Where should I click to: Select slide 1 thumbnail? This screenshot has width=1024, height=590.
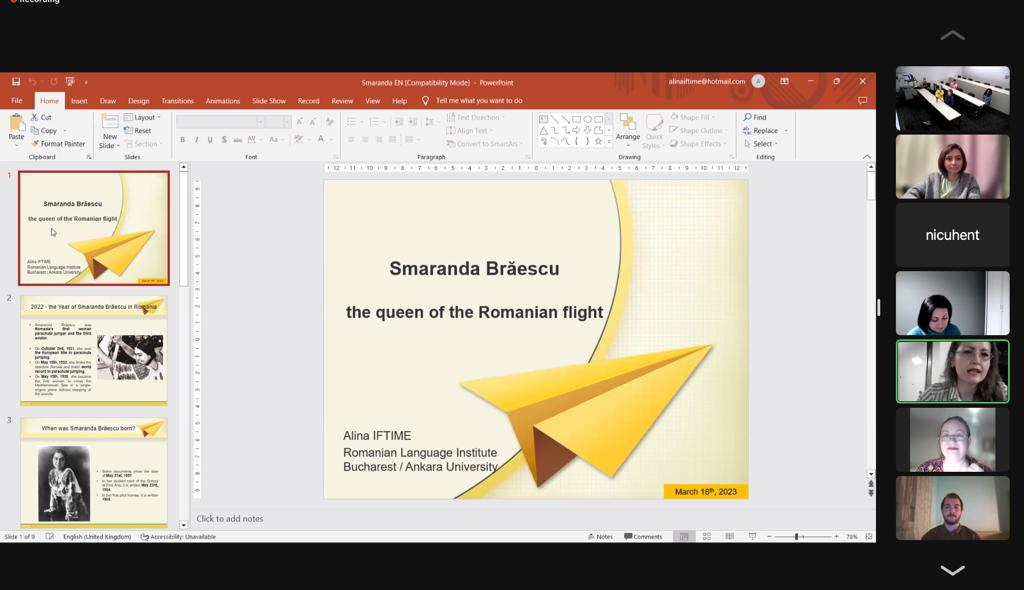coord(94,228)
